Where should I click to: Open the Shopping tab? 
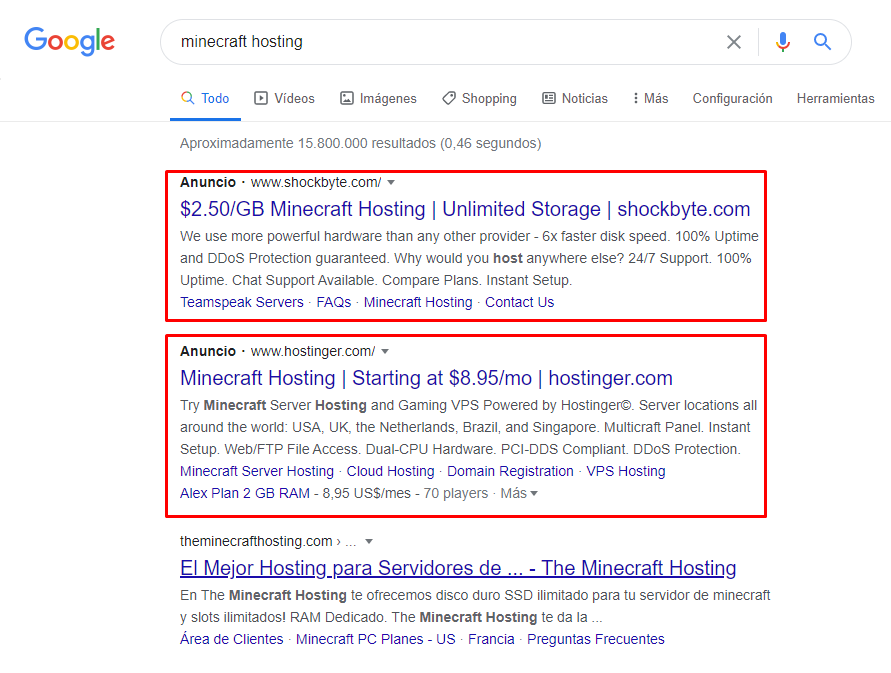tap(479, 98)
